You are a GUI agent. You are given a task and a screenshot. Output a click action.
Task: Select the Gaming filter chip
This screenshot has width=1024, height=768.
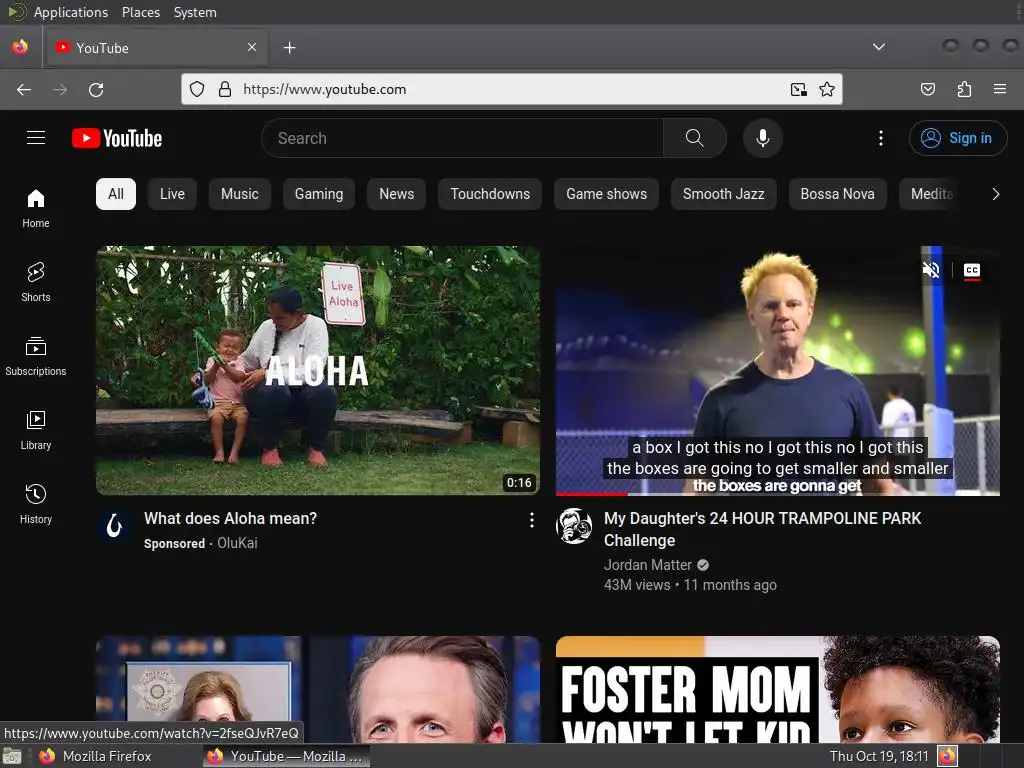tap(319, 194)
